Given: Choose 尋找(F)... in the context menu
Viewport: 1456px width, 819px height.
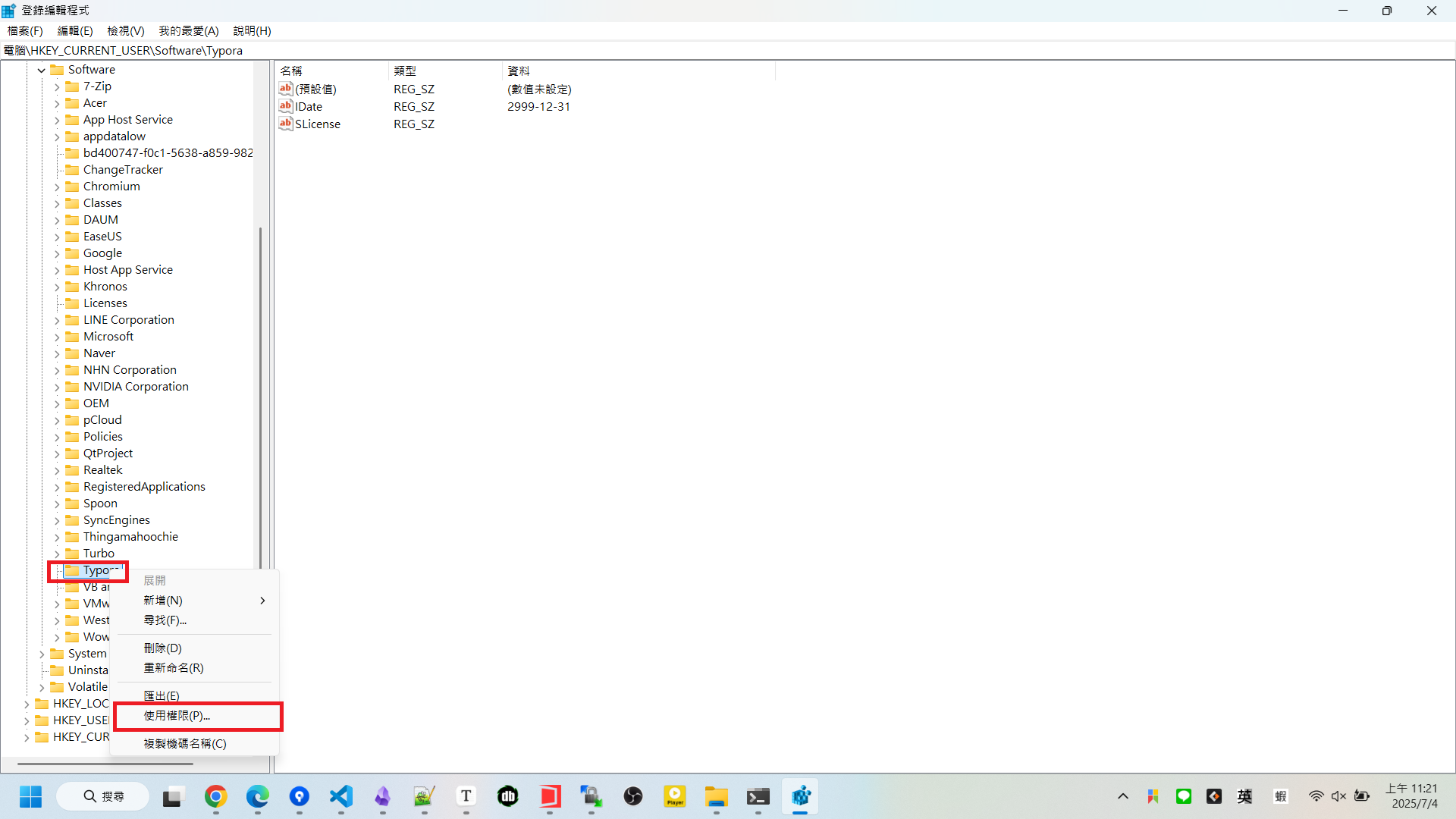Looking at the screenshot, I should 196,620.
